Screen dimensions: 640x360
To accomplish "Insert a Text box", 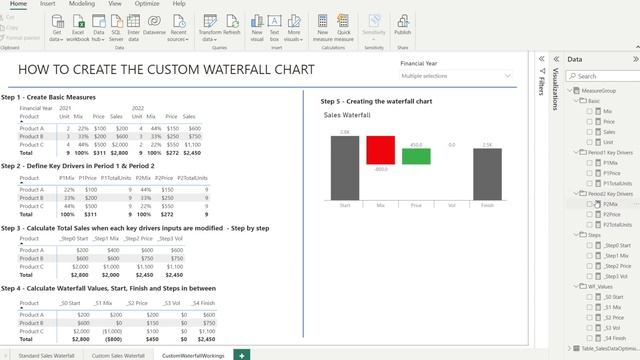I will coord(274,28).
